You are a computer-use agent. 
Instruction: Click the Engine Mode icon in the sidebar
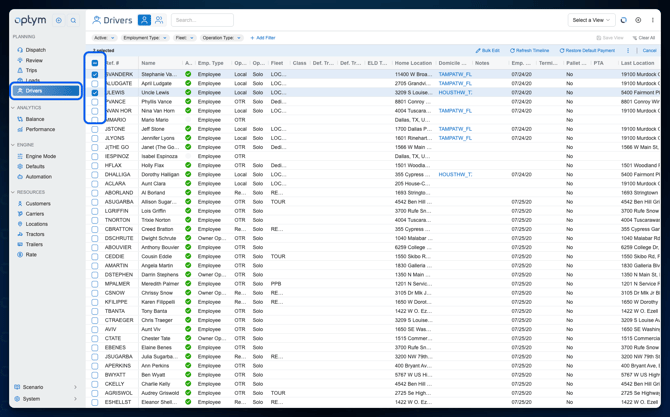point(20,156)
